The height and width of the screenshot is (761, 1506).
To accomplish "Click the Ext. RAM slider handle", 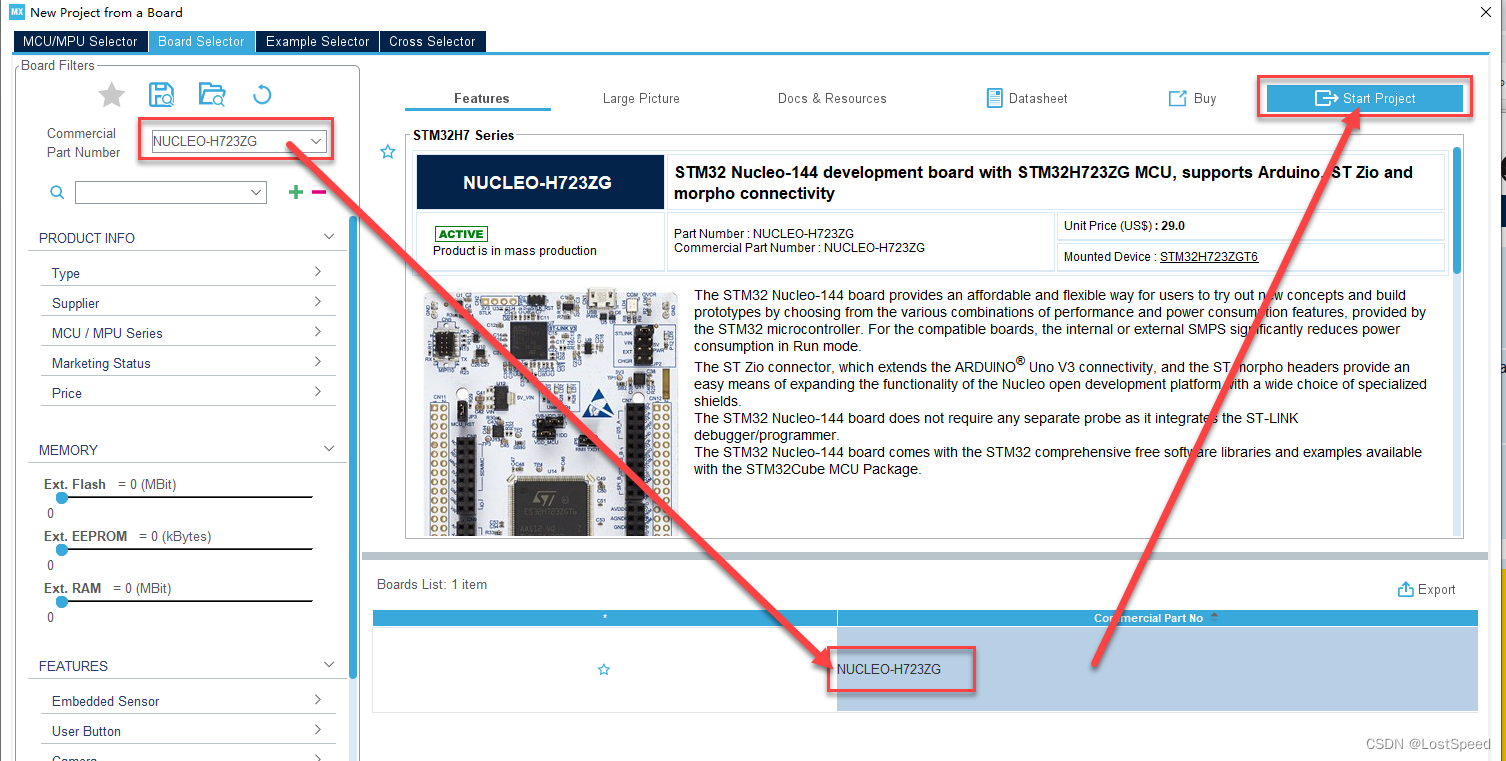I will (62, 601).
